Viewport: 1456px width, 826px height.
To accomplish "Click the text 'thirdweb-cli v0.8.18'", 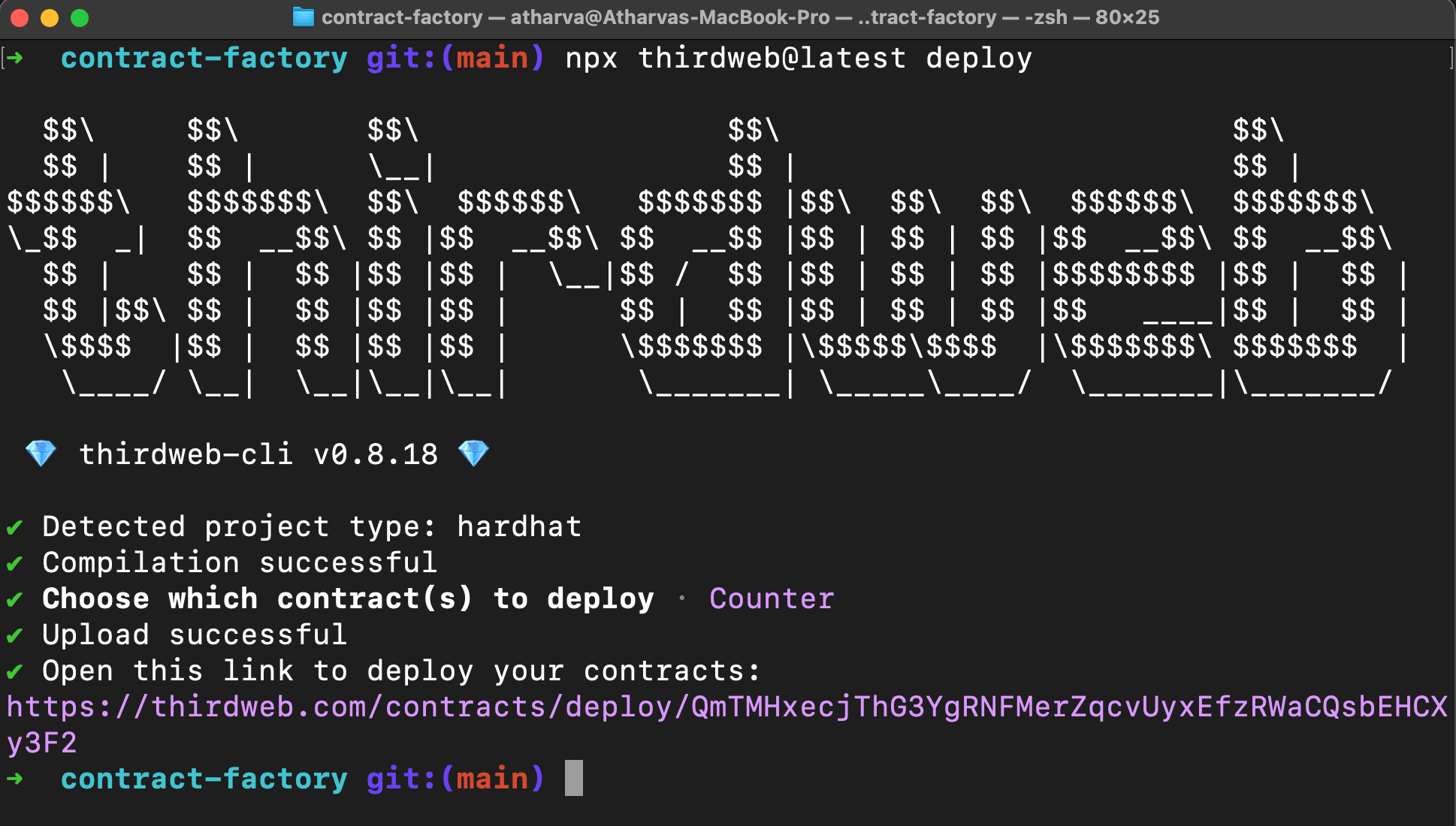I will pos(258,454).
